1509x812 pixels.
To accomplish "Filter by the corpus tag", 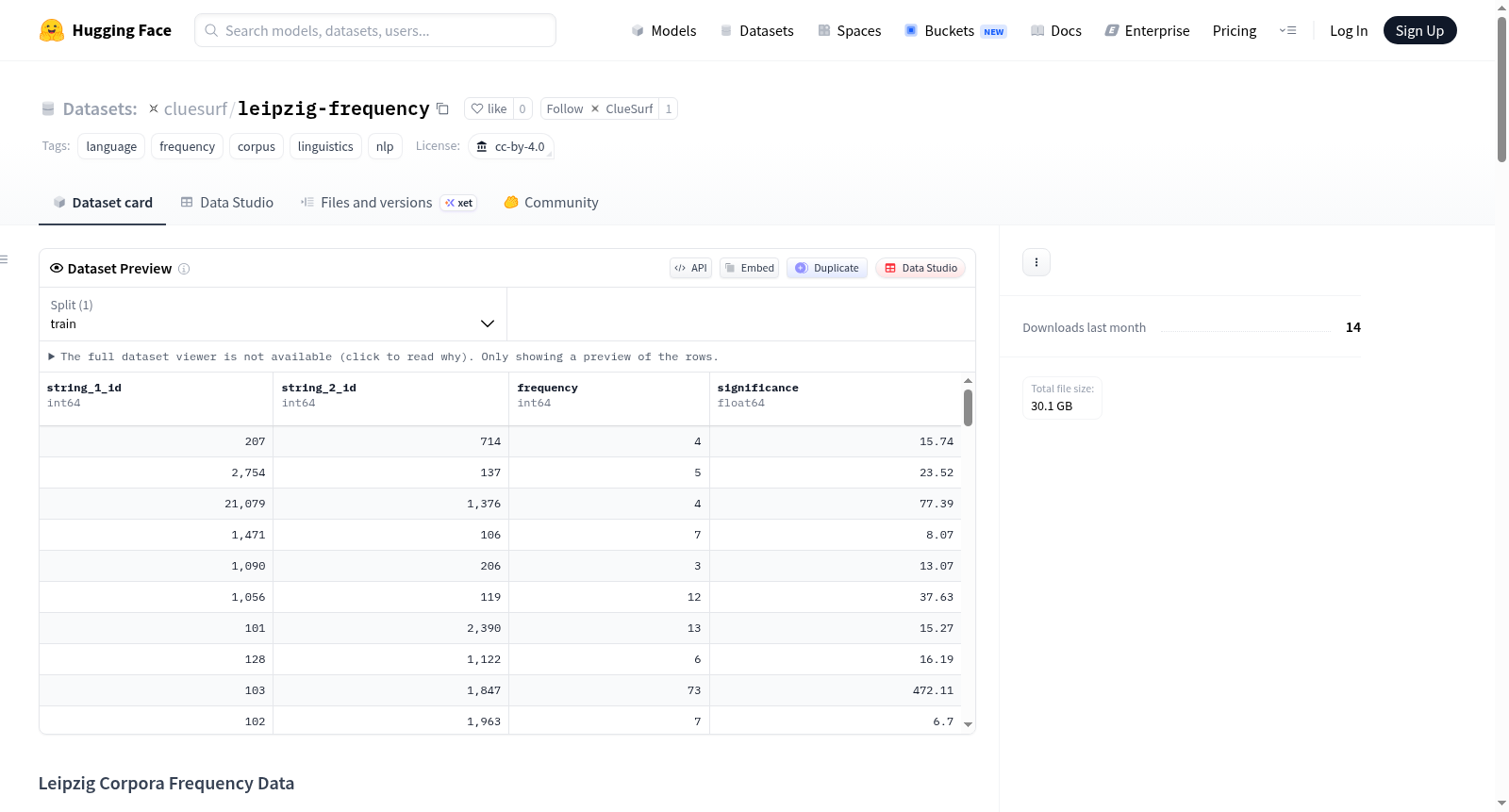I will pyautogui.click(x=257, y=146).
